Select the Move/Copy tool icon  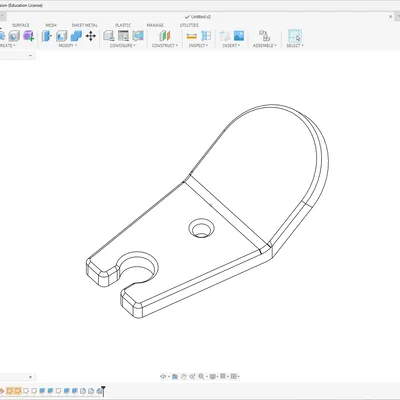(x=91, y=36)
